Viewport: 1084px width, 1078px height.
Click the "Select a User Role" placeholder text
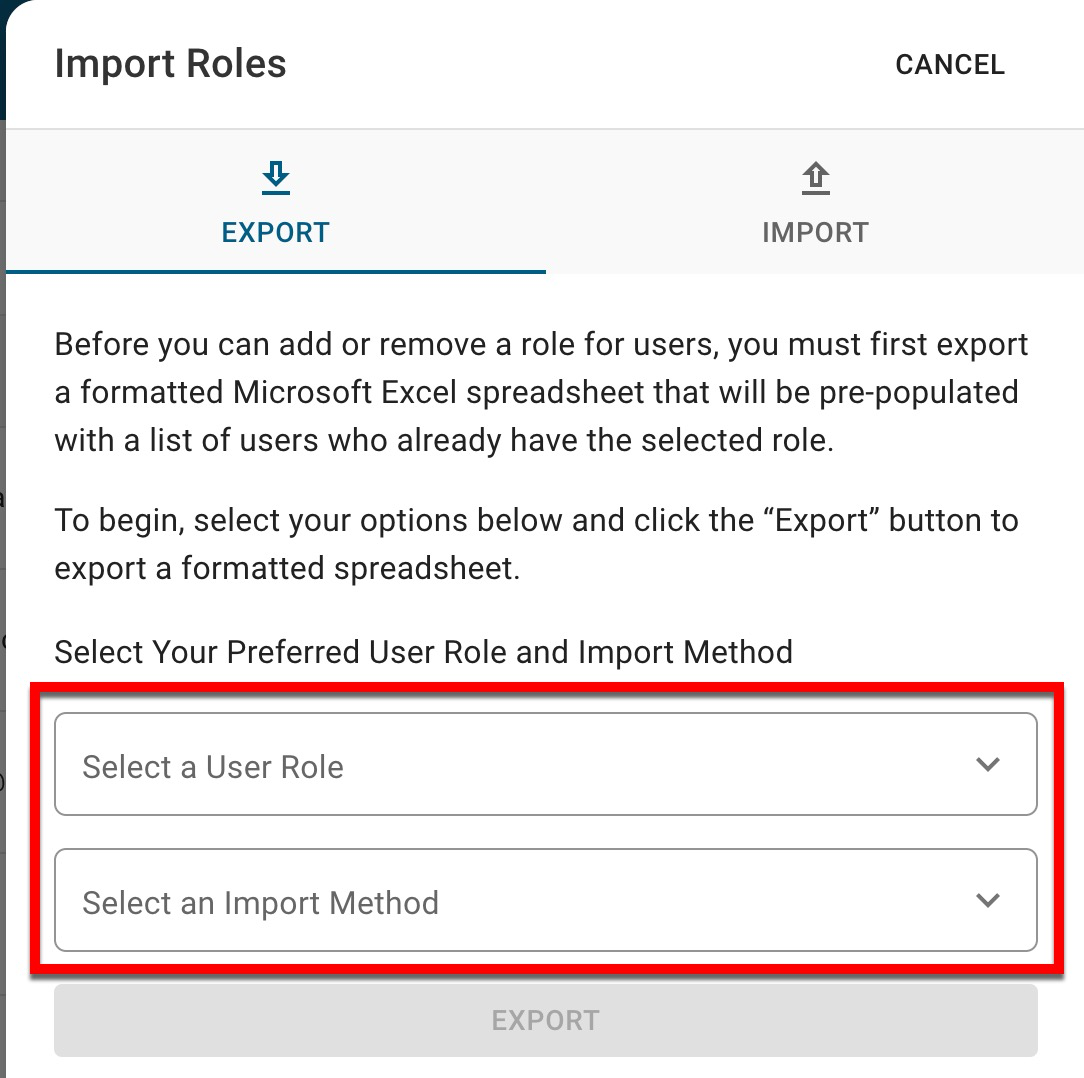213,767
